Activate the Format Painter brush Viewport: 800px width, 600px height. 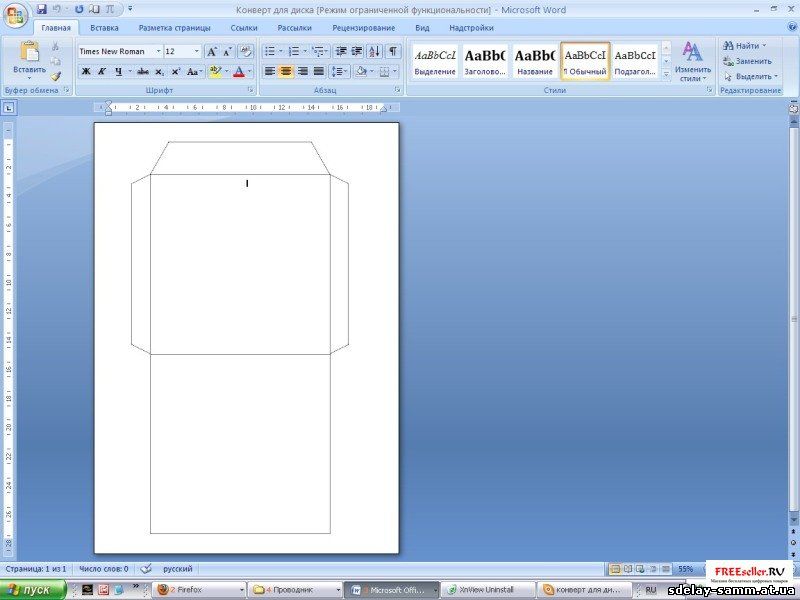point(55,77)
